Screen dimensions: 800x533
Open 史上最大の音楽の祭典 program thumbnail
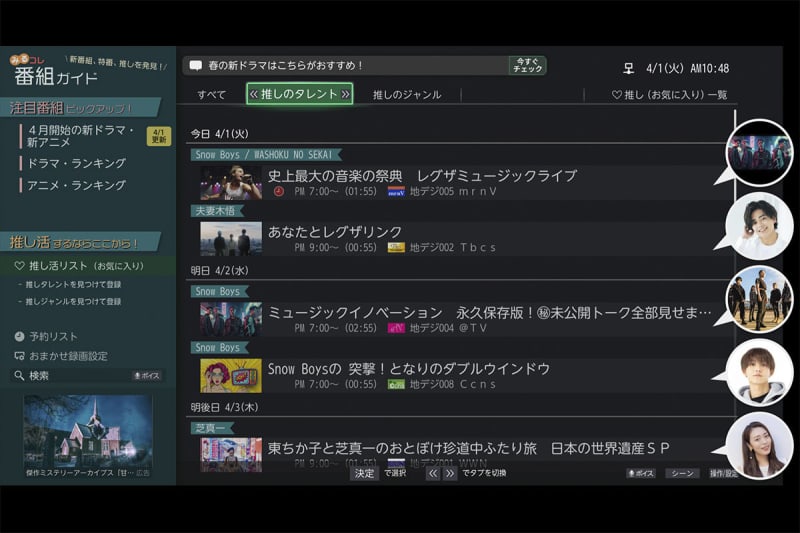click(230, 183)
